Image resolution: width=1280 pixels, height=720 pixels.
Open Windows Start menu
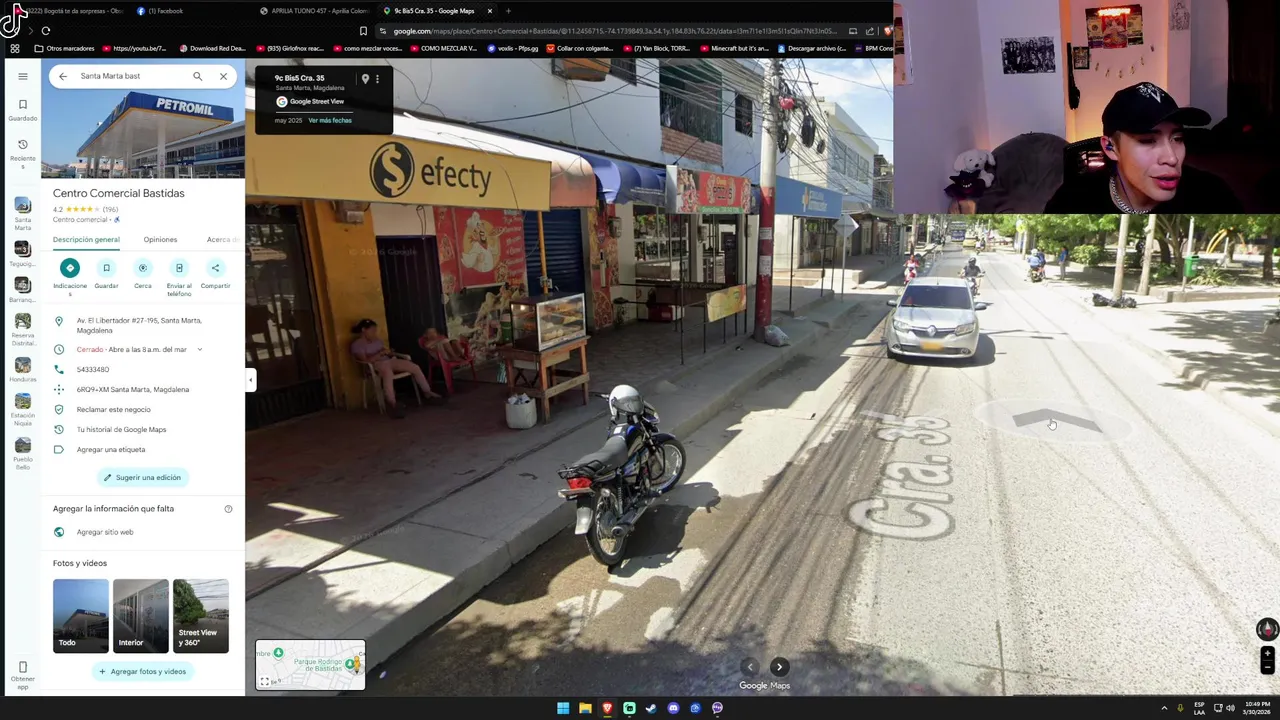563,708
